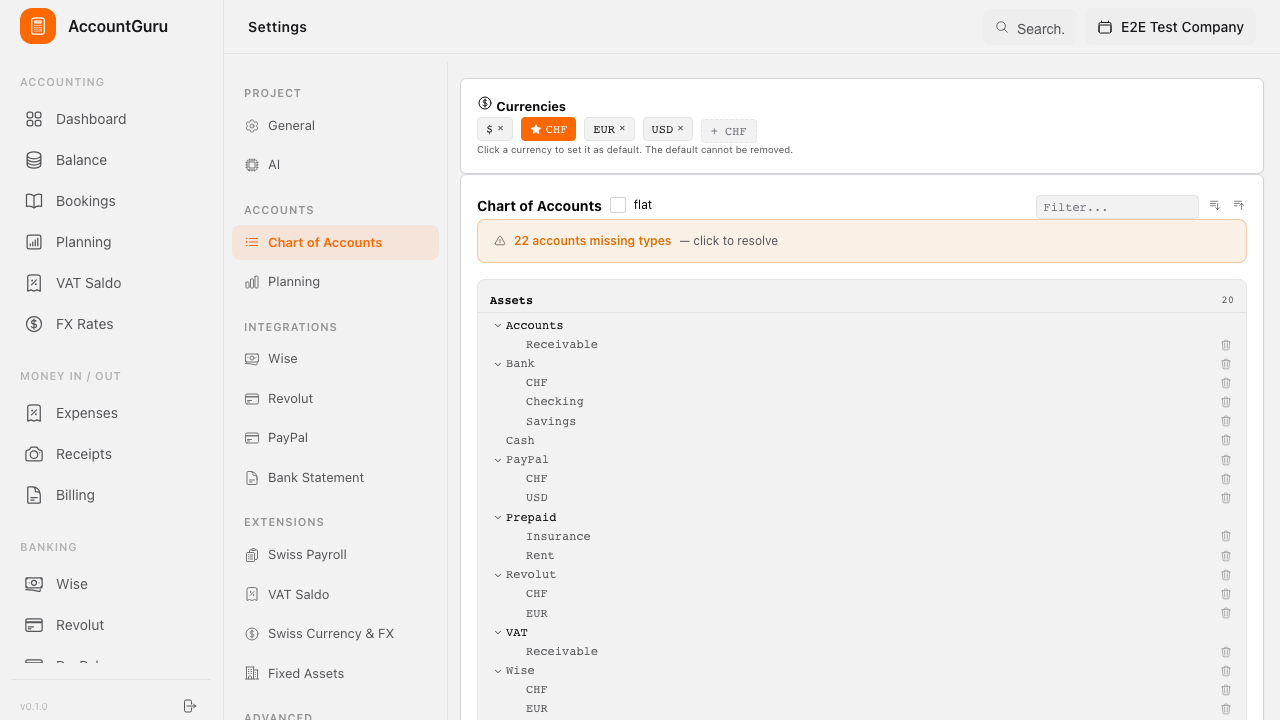Collapse the Bank tree node

point(498,364)
